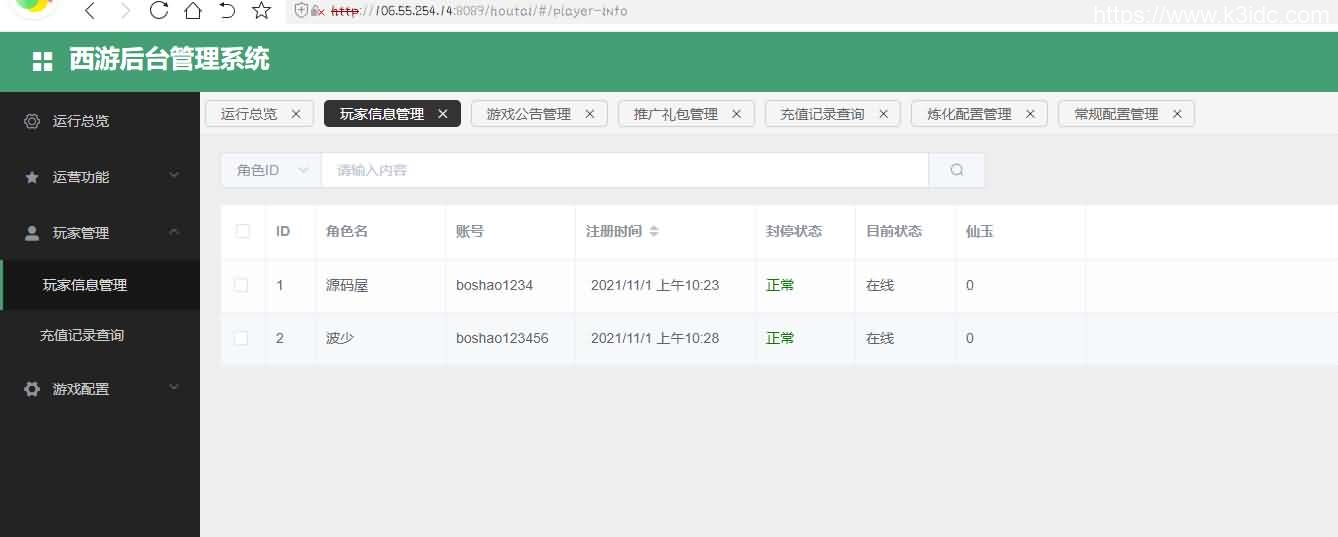Close the 常规配置管理 tab
Image resolution: width=1338 pixels, height=537 pixels.
pos(1178,114)
